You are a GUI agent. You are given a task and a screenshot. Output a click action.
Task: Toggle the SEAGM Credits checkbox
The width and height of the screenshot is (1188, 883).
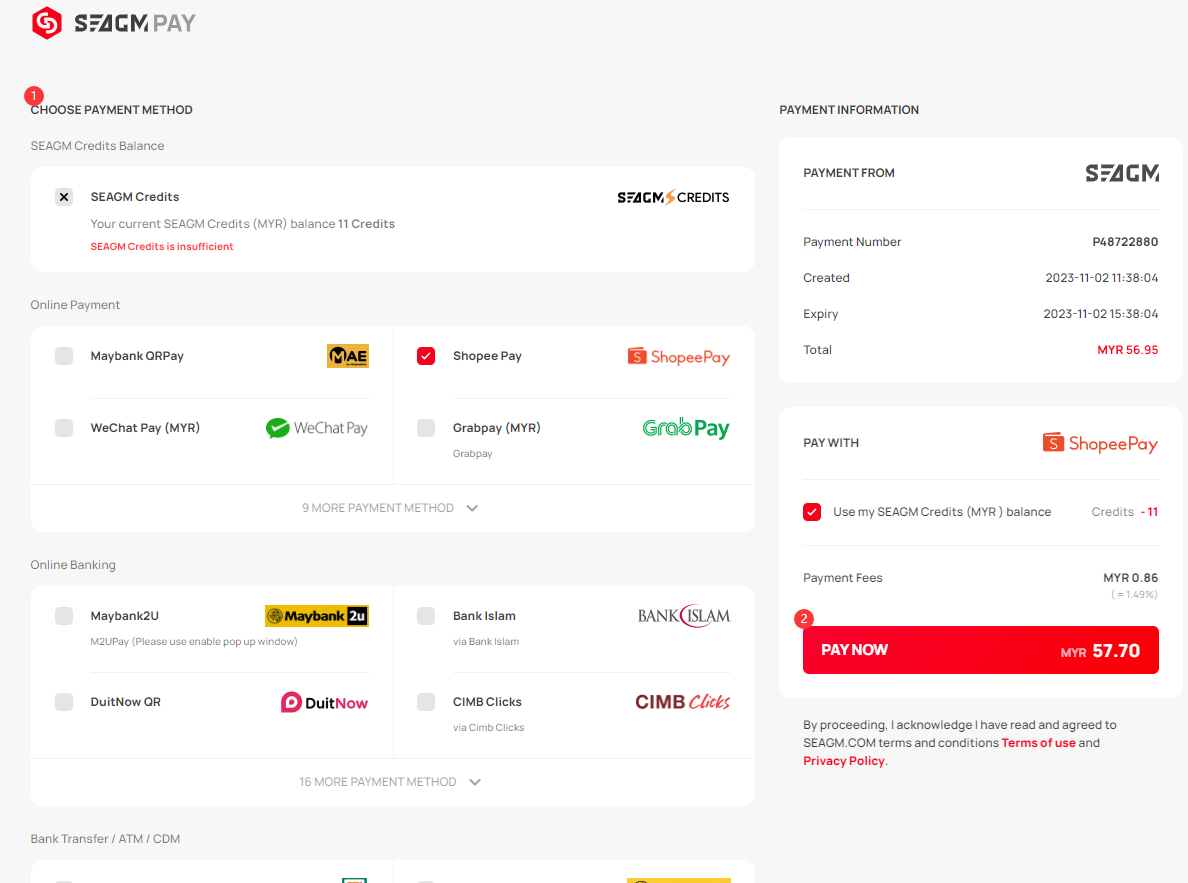[x=64, y=197]
